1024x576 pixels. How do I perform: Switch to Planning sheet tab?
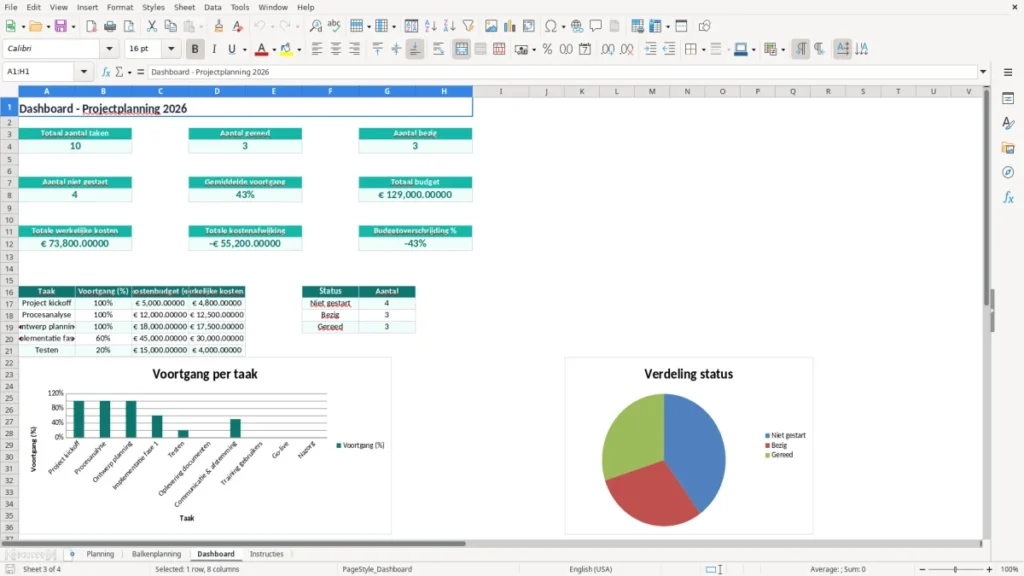100,554
